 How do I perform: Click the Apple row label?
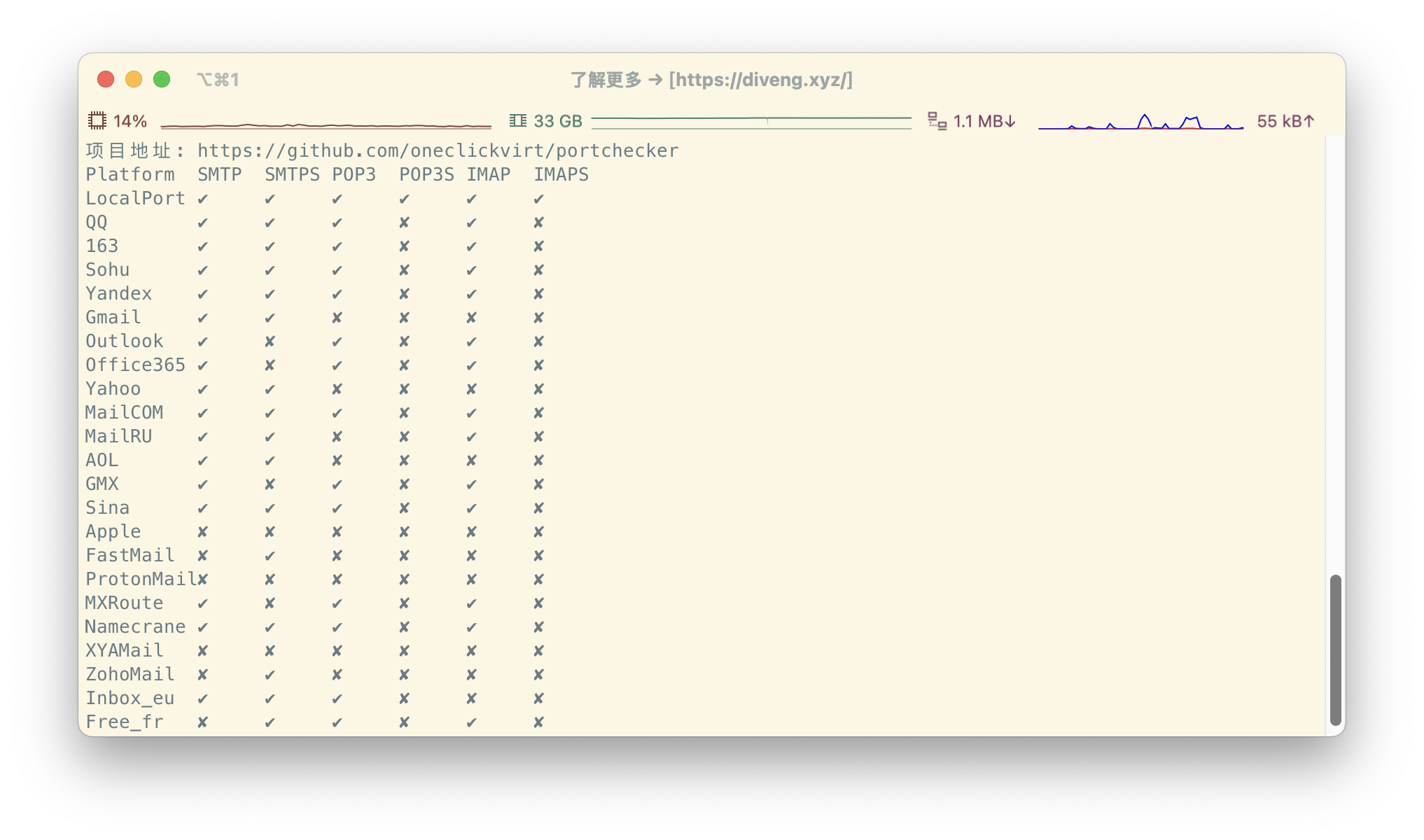[x=113, y=532]
